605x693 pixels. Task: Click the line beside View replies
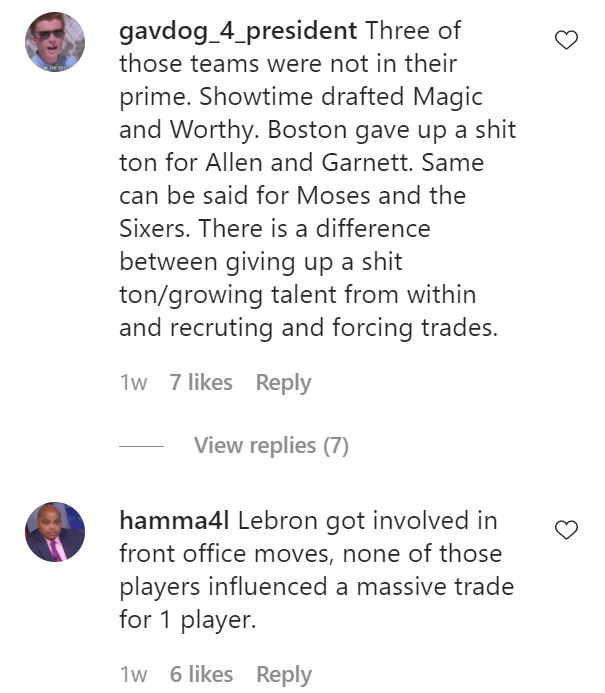pyautogui.click(x=141, y=446)
